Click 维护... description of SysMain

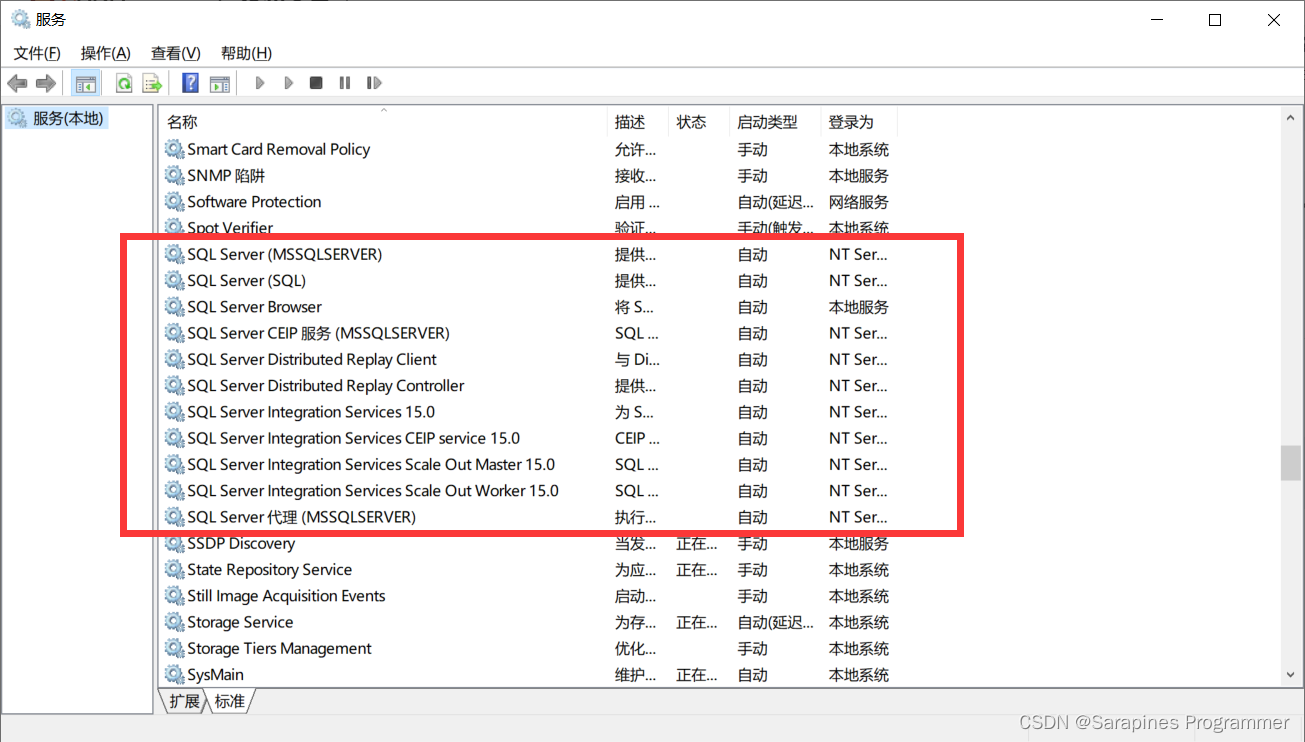click(x=636, y=675)
